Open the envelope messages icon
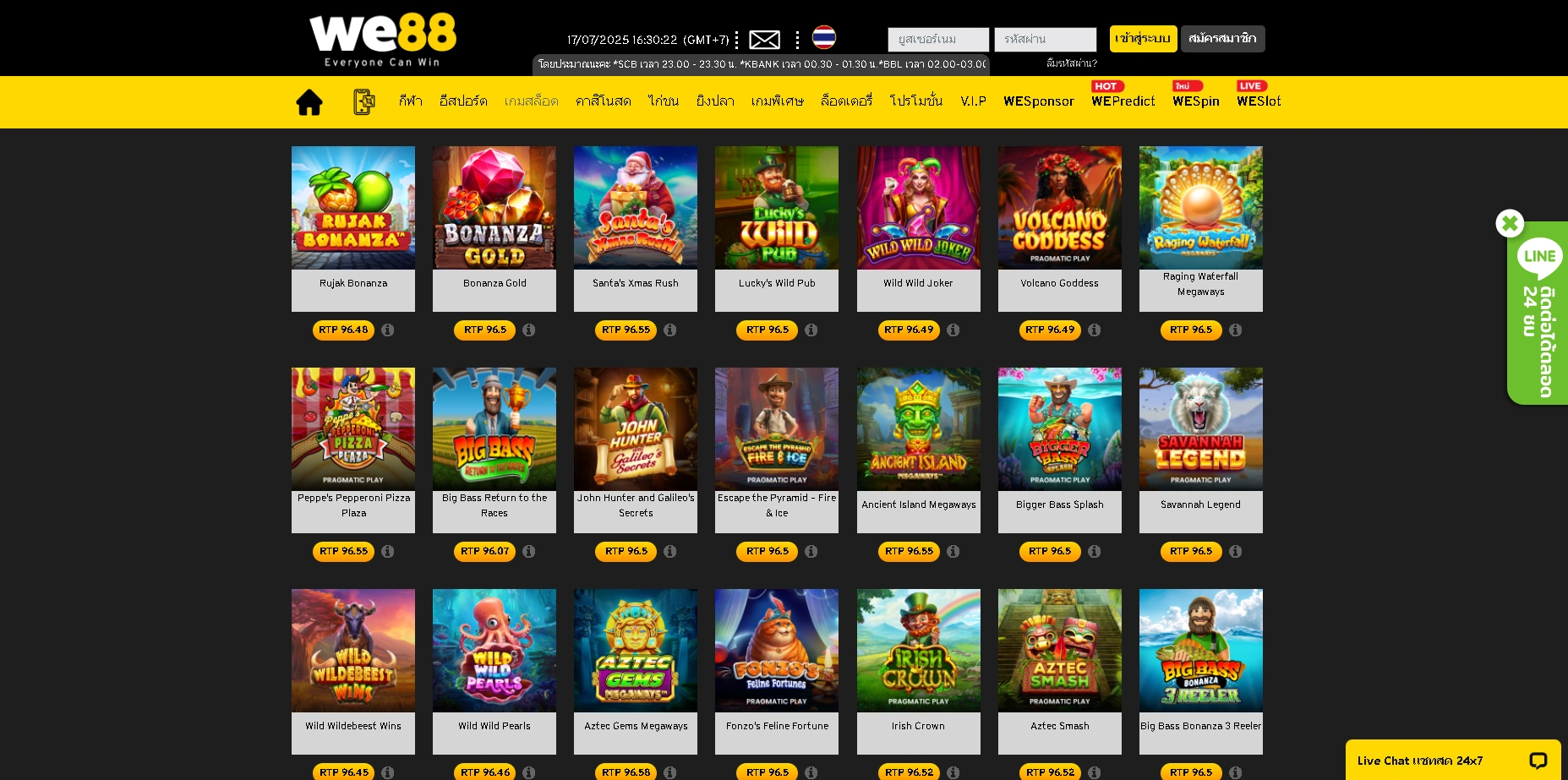Image resolution: width=1568 pixels, height=780 pixels. (764, 40)
